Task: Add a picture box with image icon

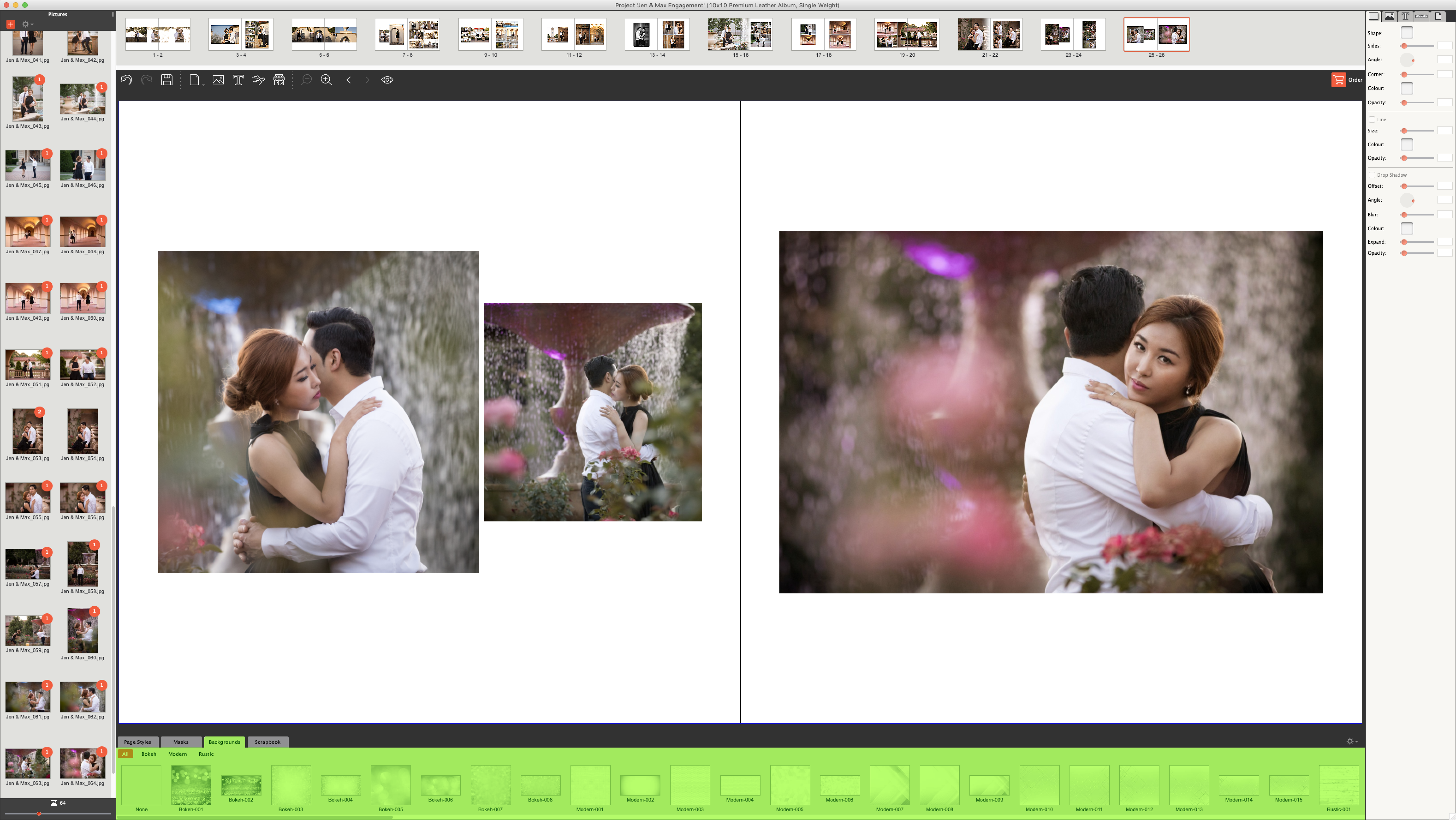Action: click(x=218, y=80)
